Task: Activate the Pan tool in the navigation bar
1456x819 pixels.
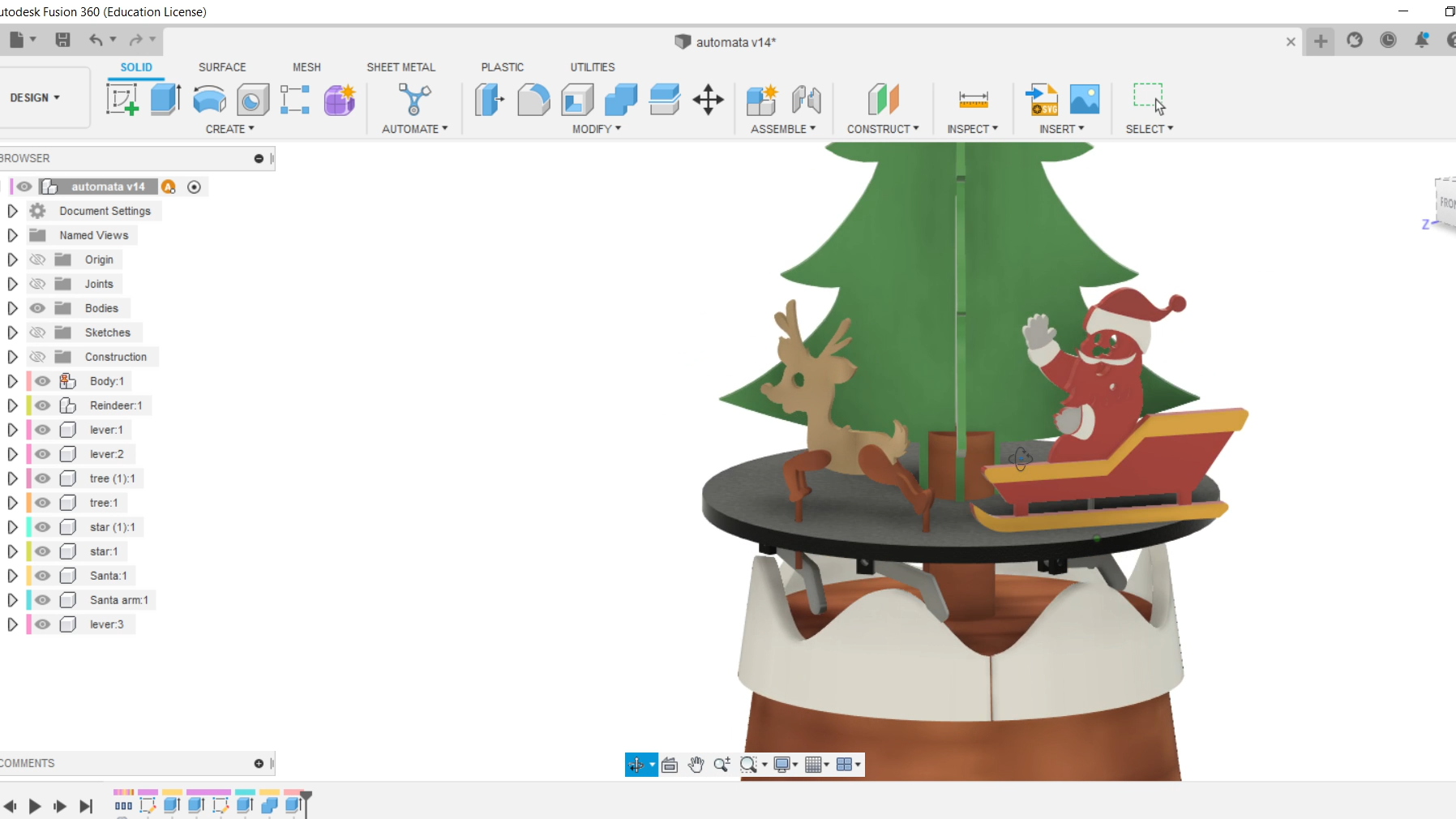Action: click(696, 764)
